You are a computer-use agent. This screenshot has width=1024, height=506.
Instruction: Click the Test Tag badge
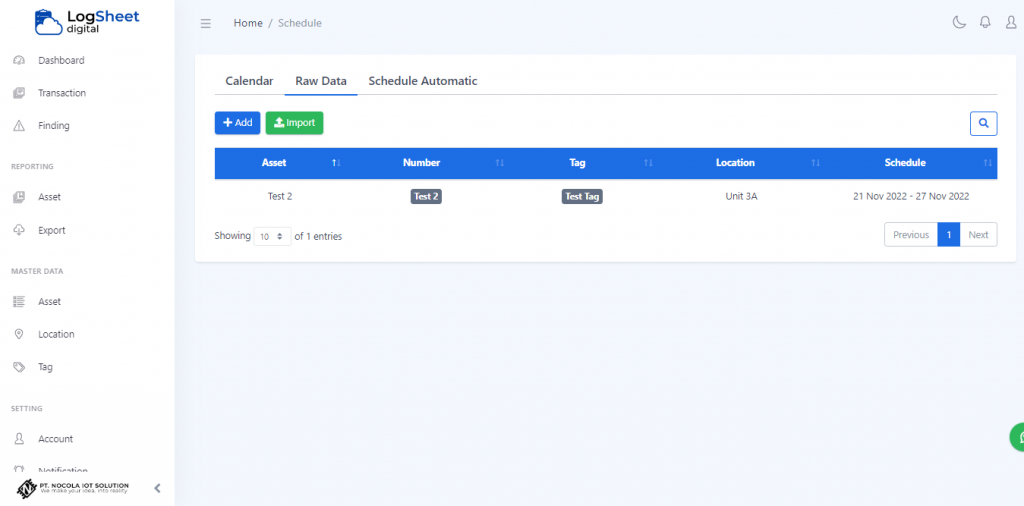[582, 197]
